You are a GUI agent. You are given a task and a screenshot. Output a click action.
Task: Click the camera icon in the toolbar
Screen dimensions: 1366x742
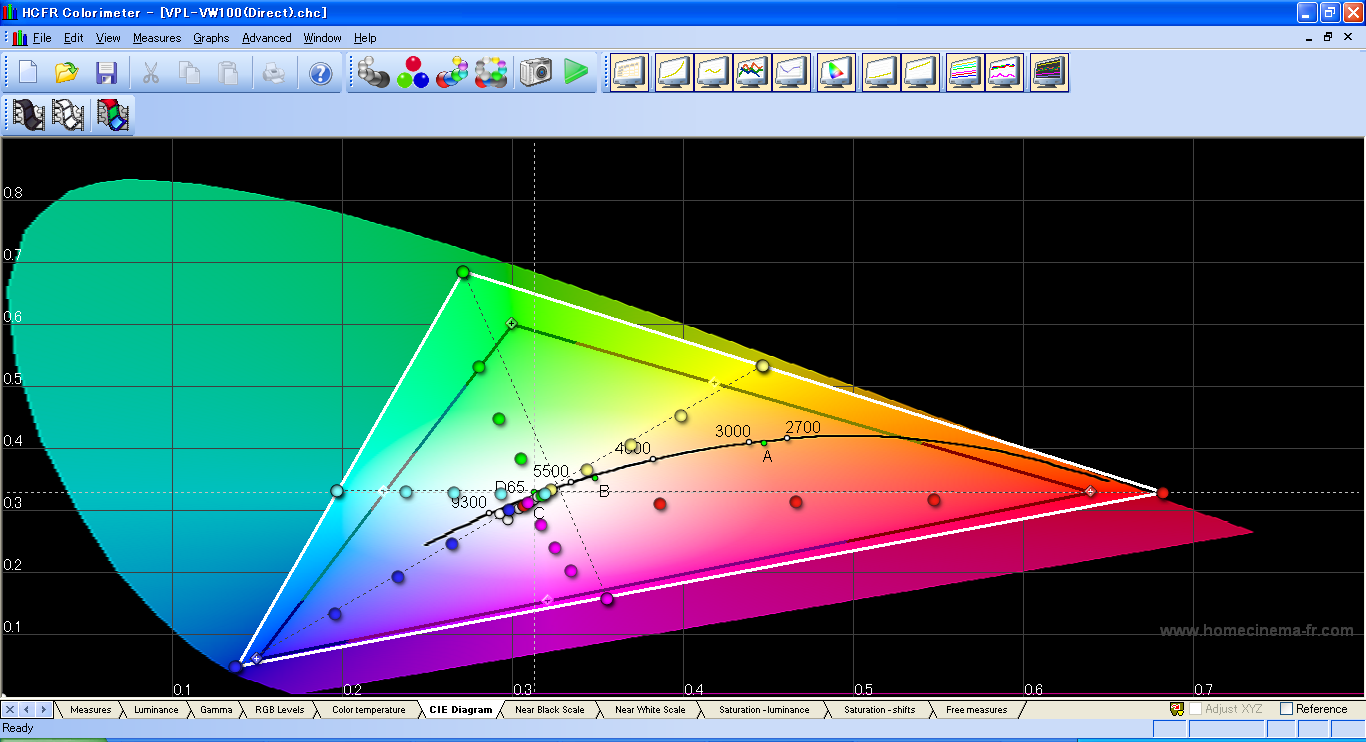pyautogui.click(x=536, y=73)
